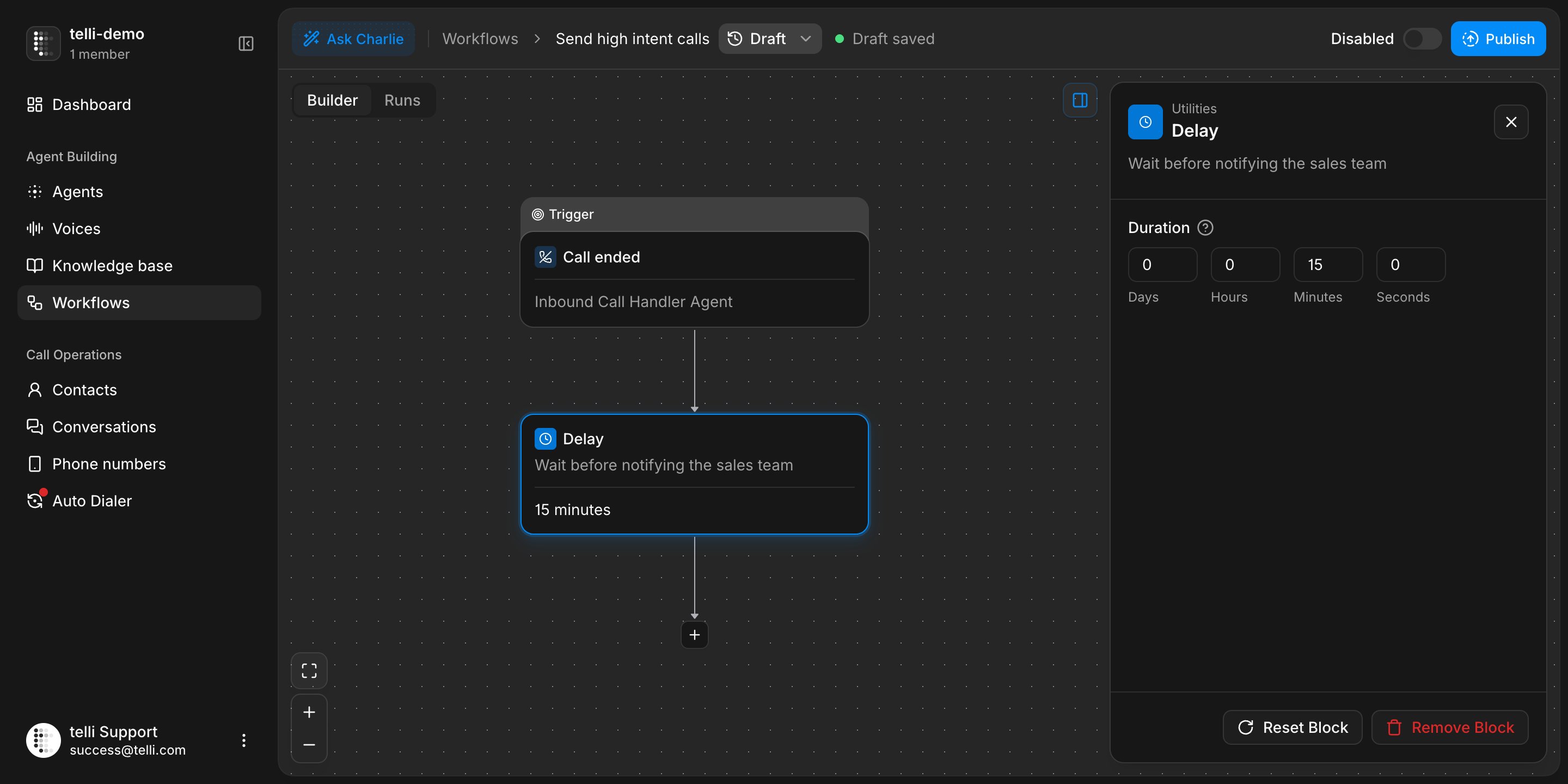The height and width of the screenshot is (784, 1568).
Task: Fit the canvas to view
Action: pos(309,671)
